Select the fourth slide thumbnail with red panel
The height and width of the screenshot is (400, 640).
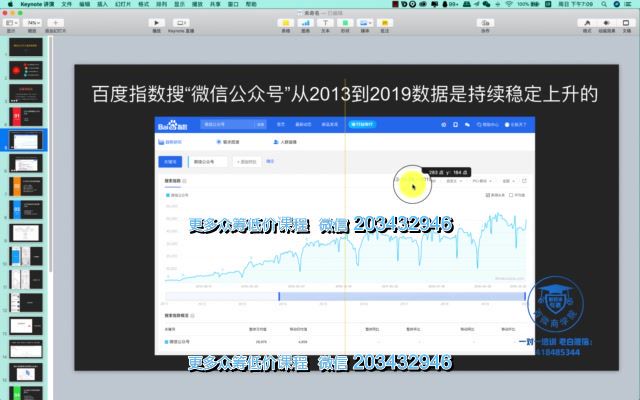coord(26,117)
